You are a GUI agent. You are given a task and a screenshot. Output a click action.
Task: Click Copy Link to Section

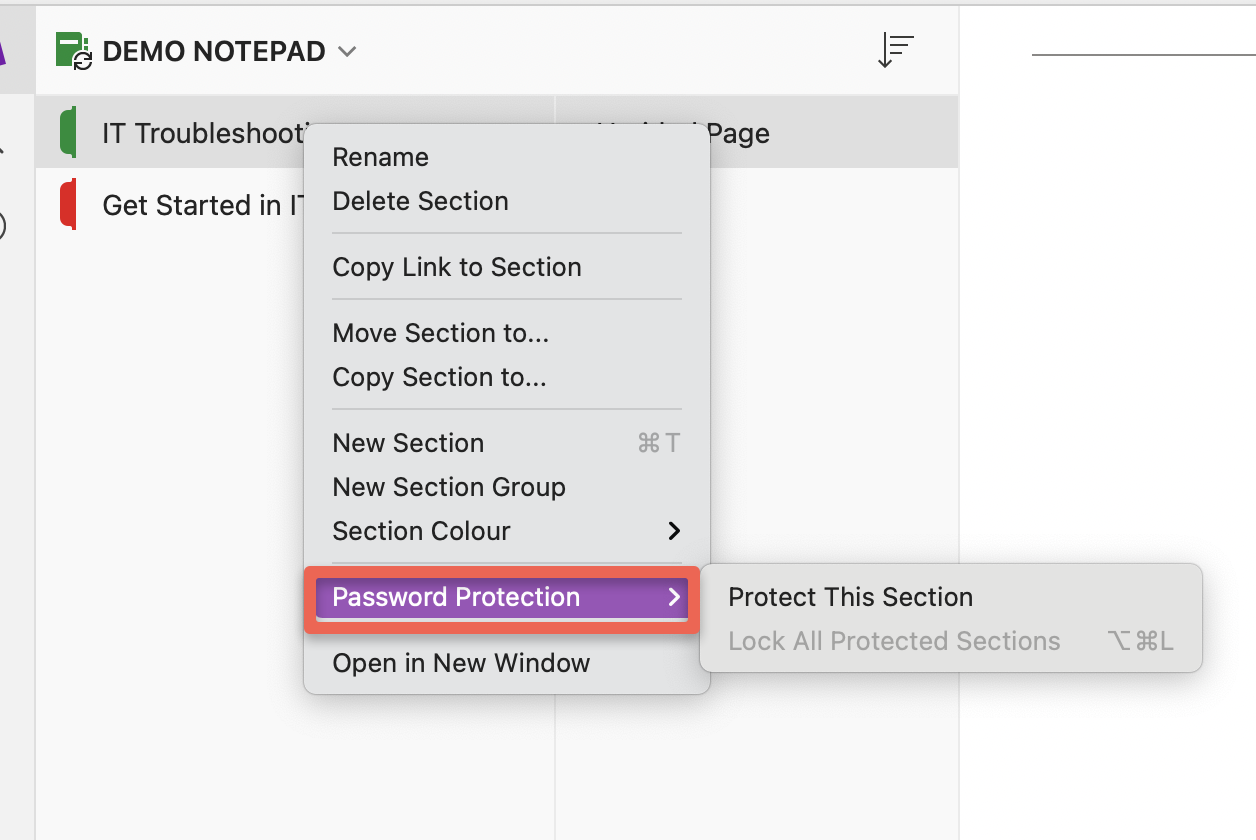point(456,267)
